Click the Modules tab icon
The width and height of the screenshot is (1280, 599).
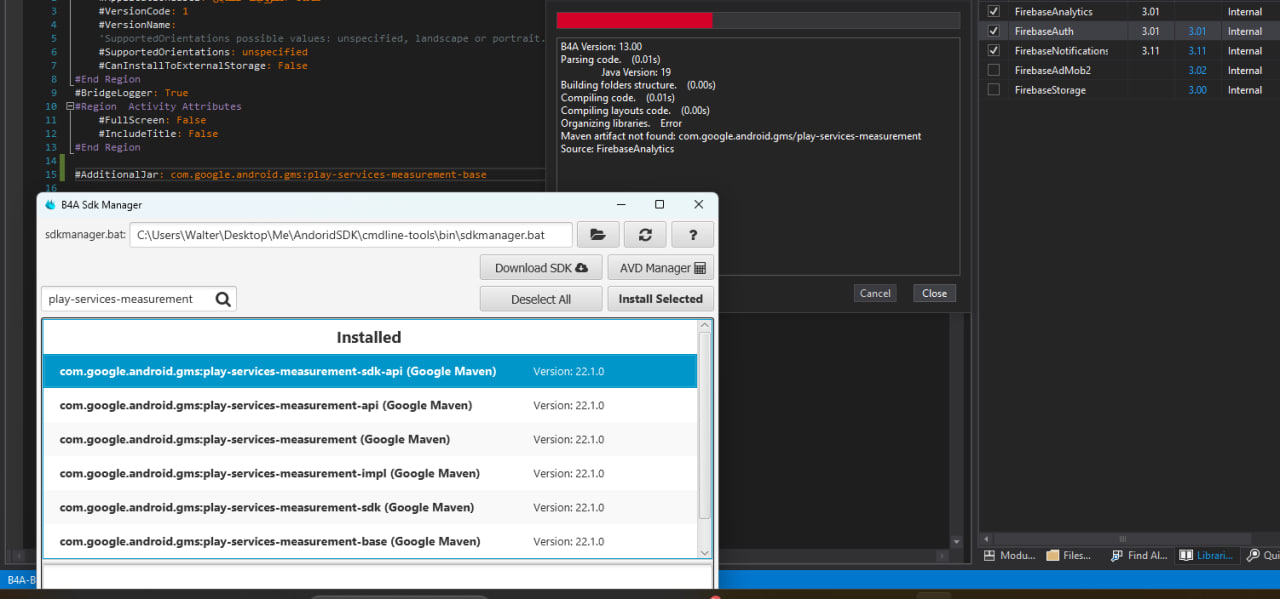pyautogui.click(x=989, y=555)
